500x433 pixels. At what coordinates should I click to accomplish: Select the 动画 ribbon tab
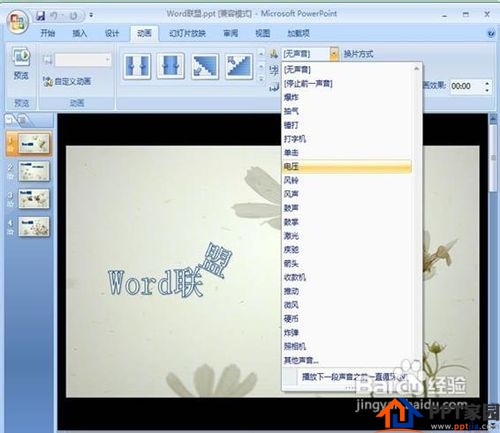pos(144,33)
